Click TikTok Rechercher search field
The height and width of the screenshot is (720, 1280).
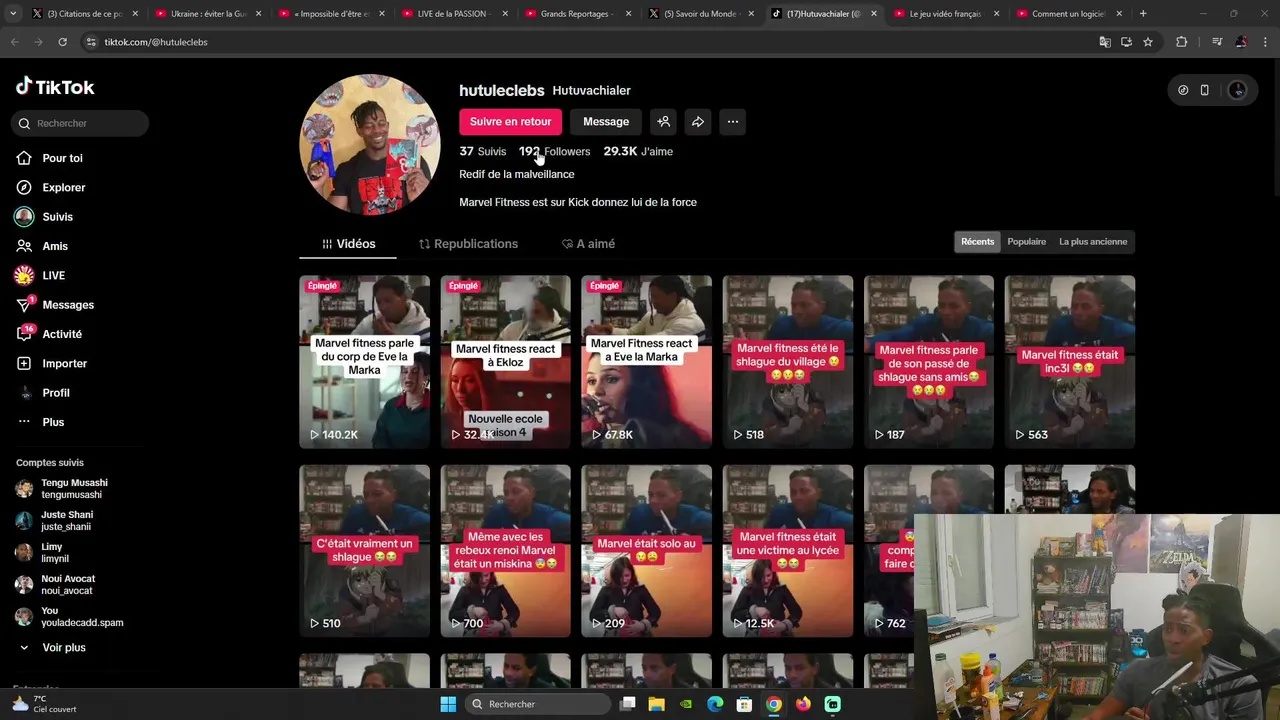point(80,123)
